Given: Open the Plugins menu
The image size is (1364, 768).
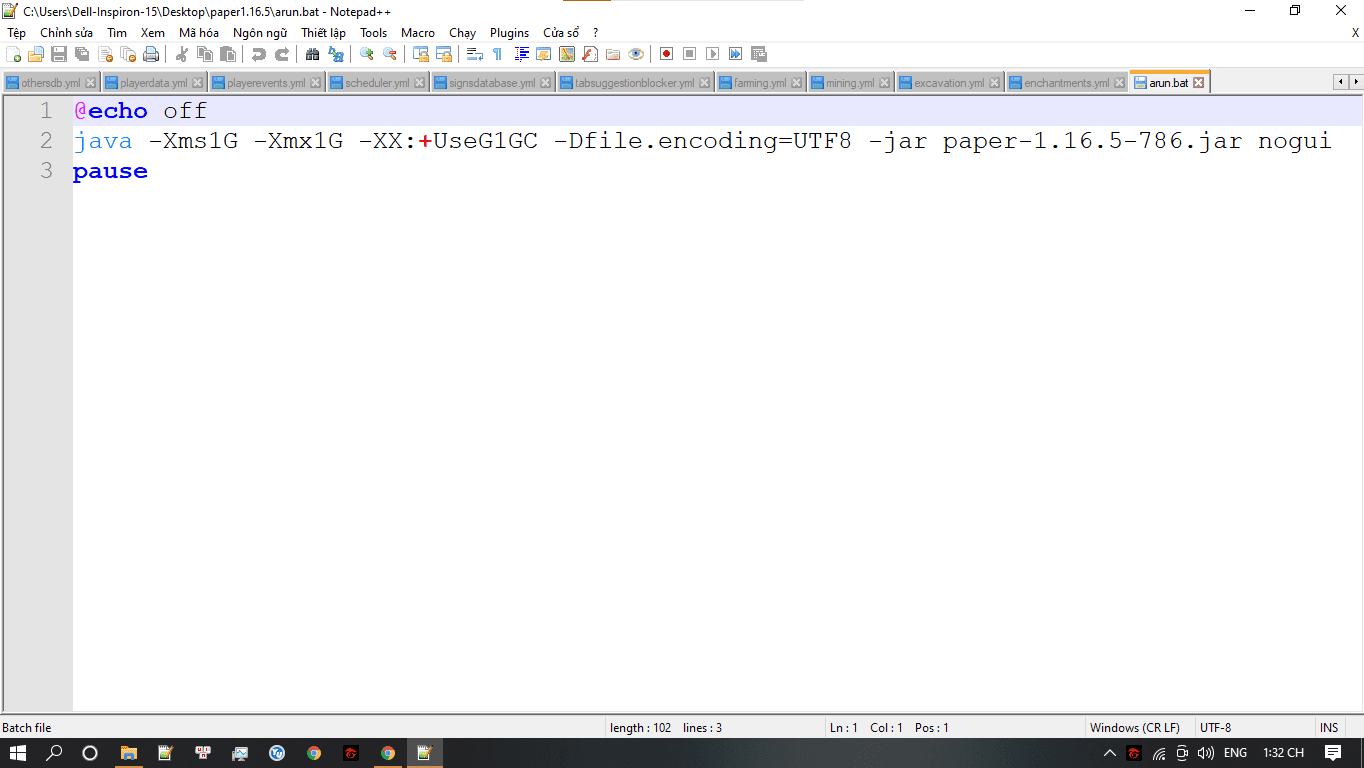Looking at the screenshot, I should click(510, 33).
